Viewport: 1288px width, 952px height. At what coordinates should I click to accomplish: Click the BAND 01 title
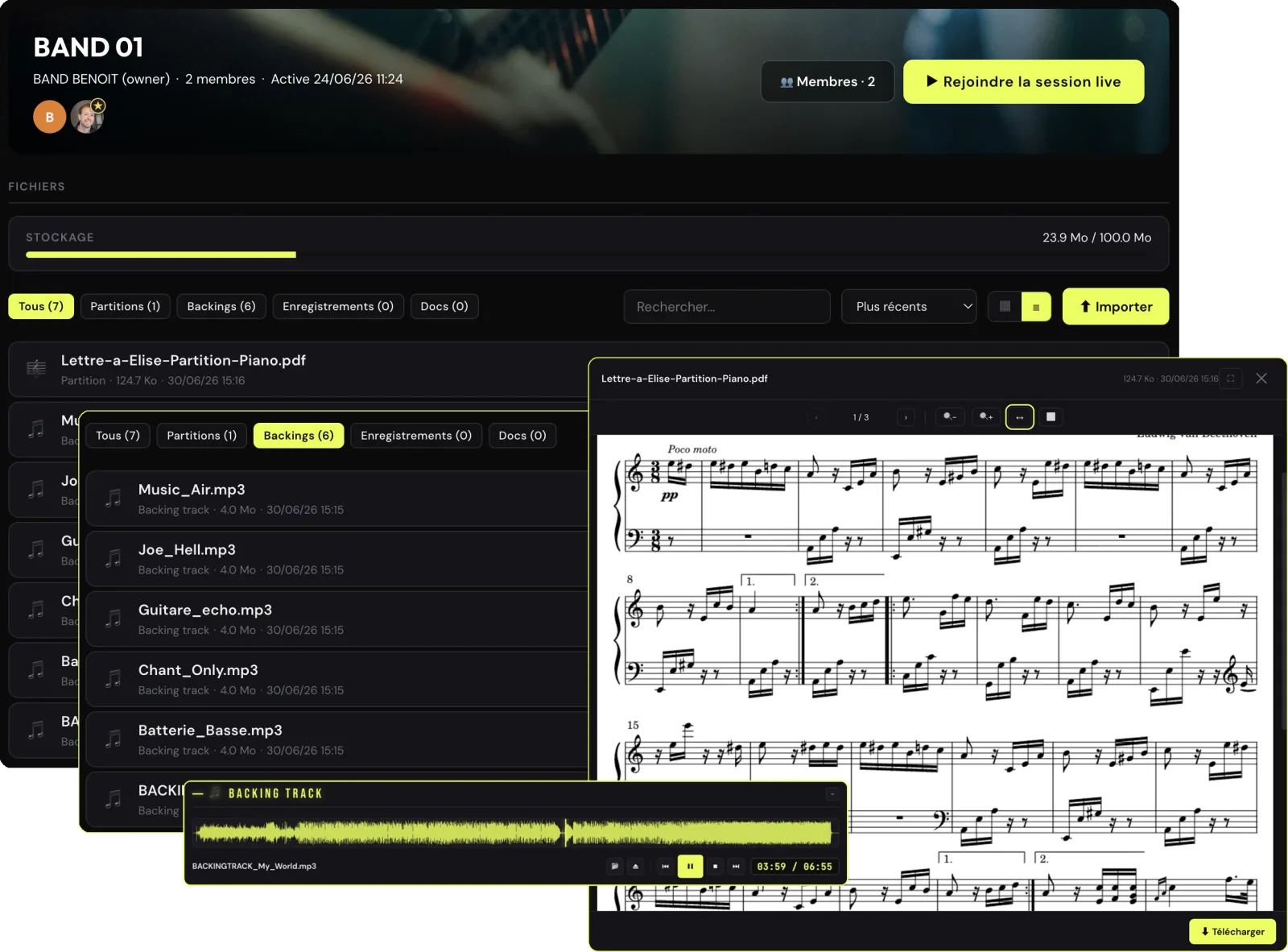click(89, 48)
